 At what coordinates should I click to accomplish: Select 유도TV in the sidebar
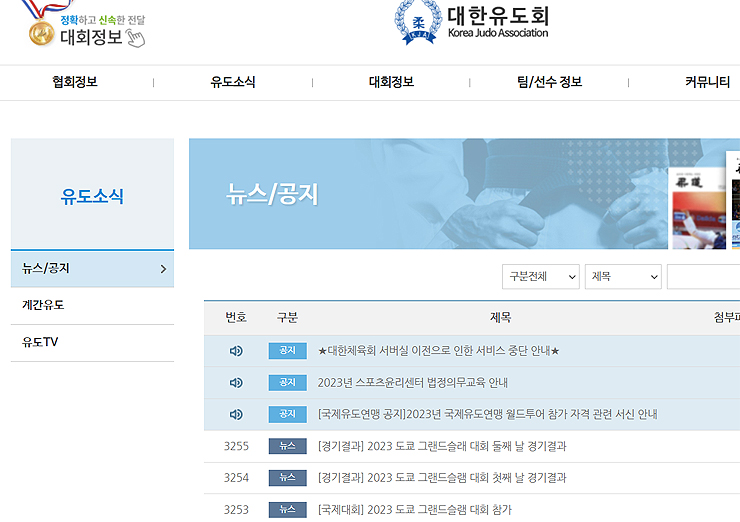92,342
